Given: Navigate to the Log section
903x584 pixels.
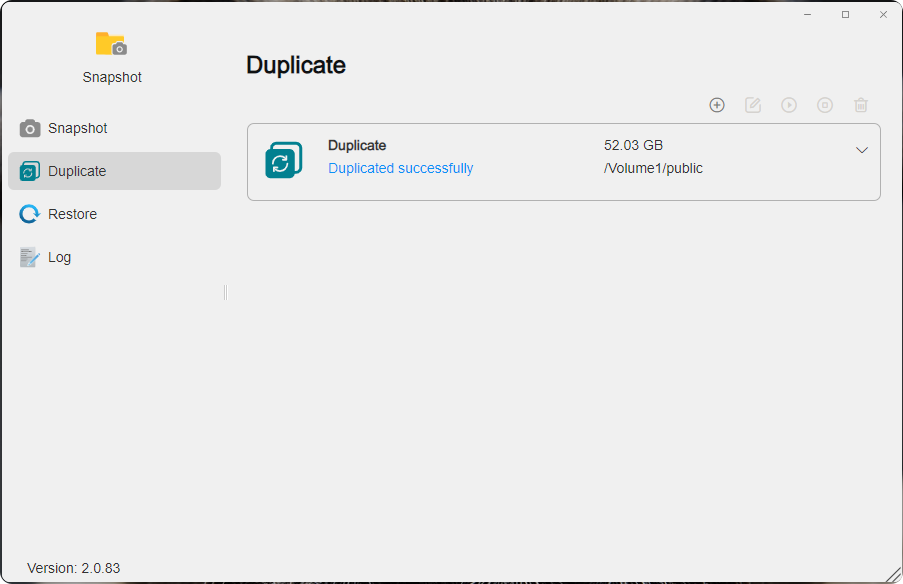Looking at the screenshot, I should tap(59, 256).
